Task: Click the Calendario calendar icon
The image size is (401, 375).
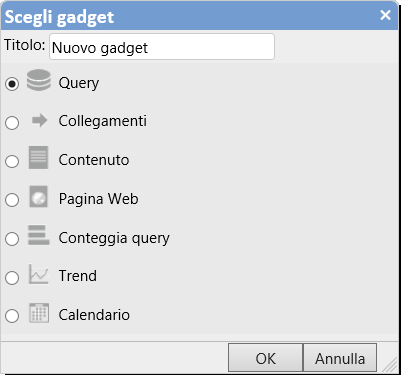Action: [x=39, y=313]
